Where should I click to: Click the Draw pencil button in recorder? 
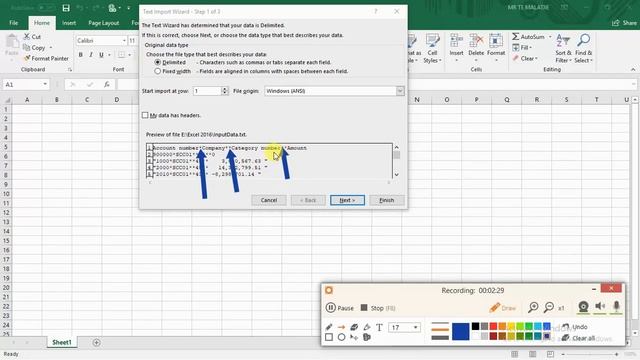tap(502, 307)
